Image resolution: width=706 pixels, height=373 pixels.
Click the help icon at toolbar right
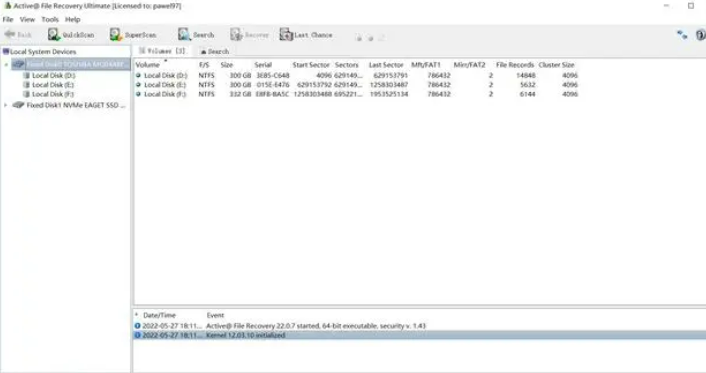click(701, 35)
